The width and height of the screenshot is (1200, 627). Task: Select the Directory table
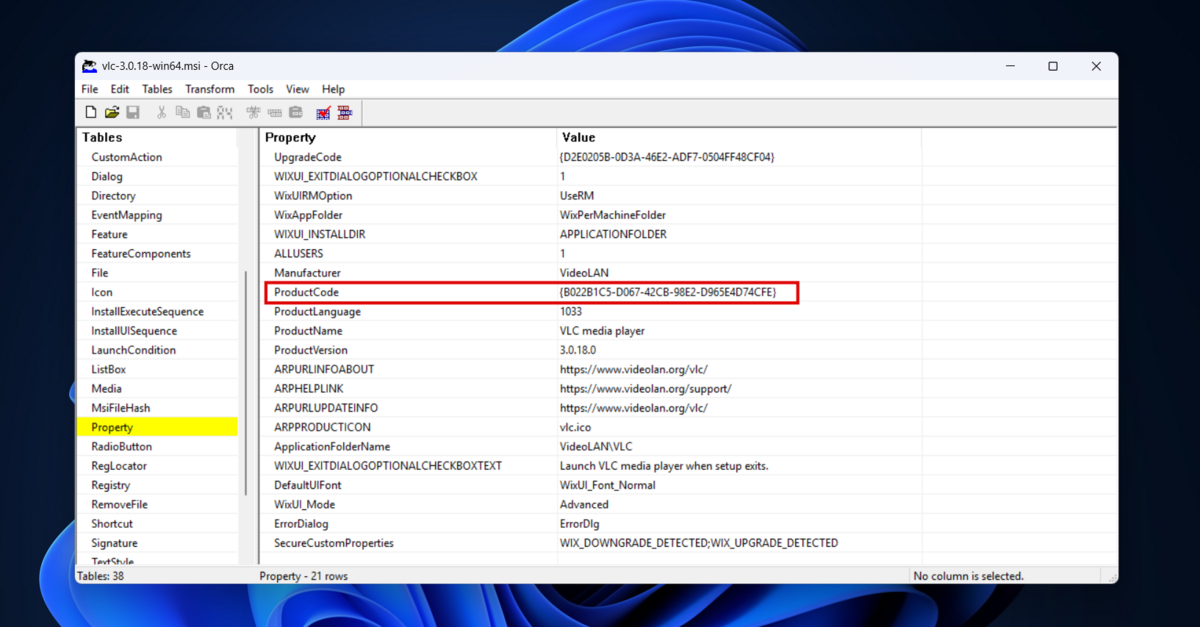[113, 196]
